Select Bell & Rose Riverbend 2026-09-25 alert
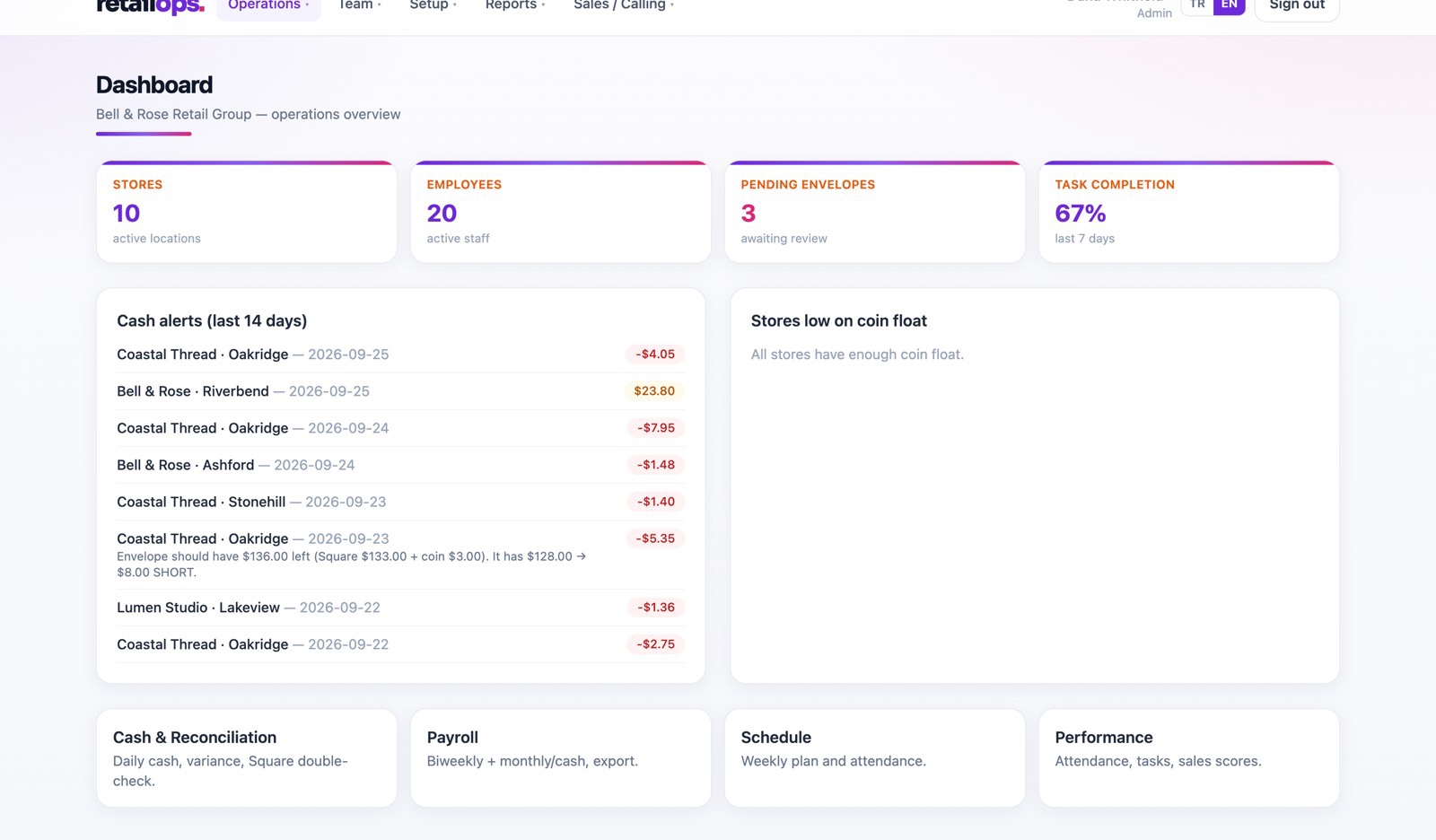 coord(400,391)
